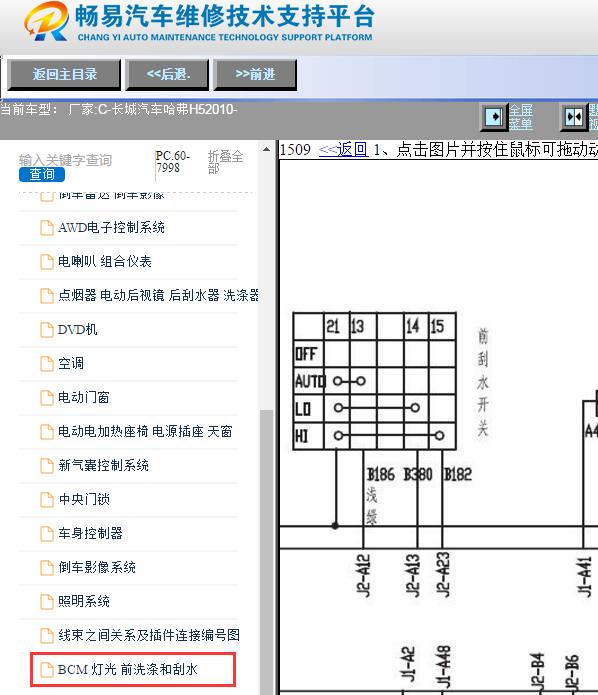Click the document icon beside DVD机
This screenshot has height=695, width=598.
(47, 329)
